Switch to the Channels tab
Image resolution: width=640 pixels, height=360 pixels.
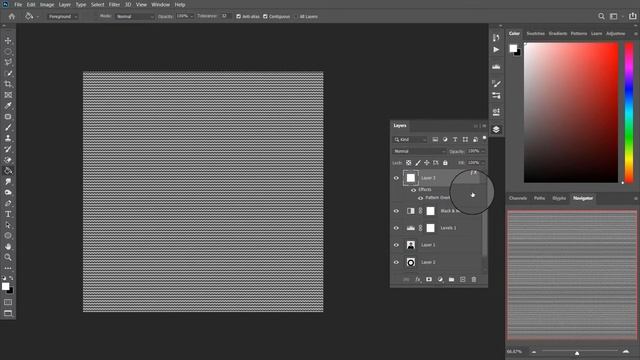(518, 198)
